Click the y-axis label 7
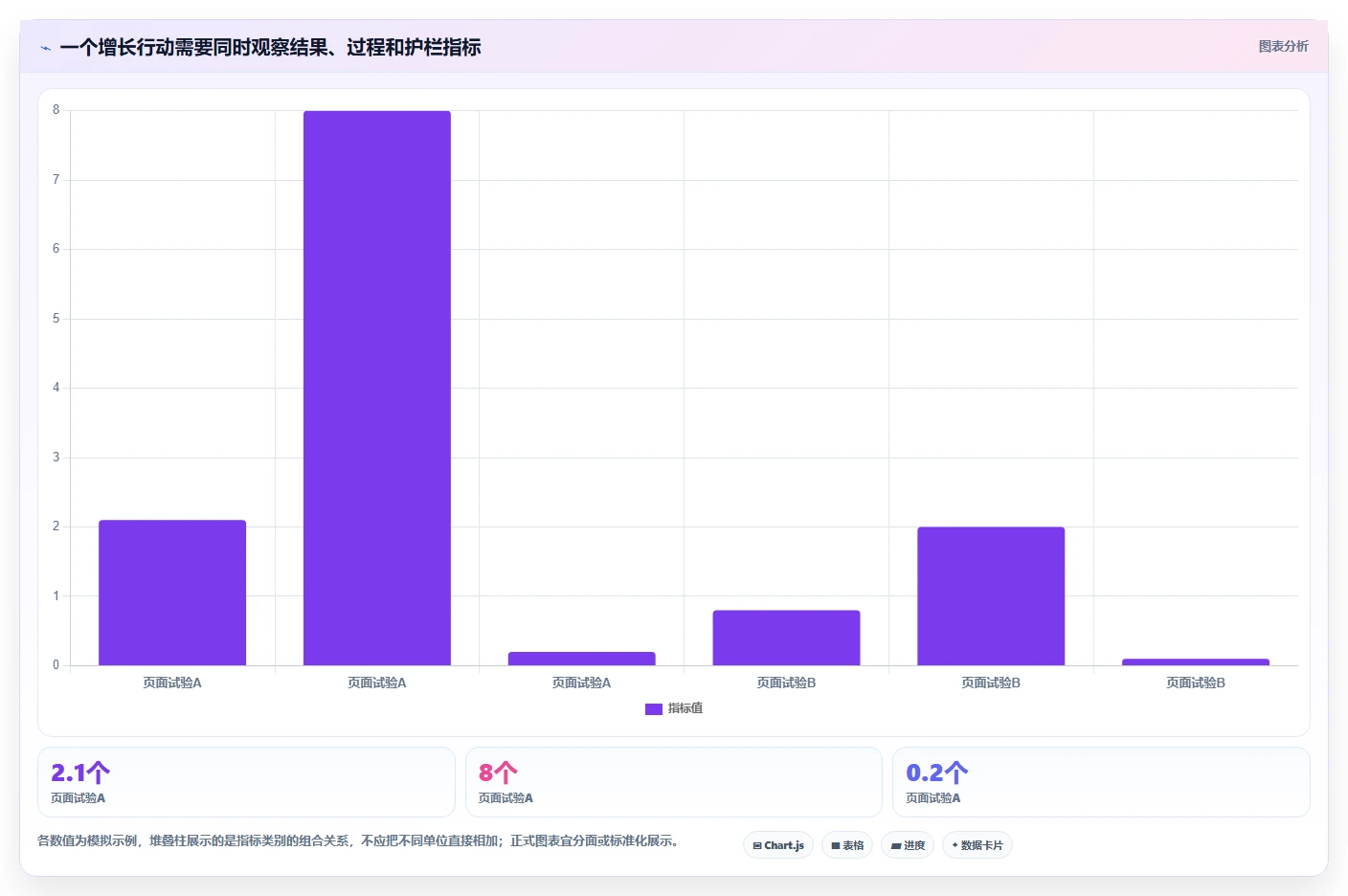The image size is (1348, 896). pos(56,180)
